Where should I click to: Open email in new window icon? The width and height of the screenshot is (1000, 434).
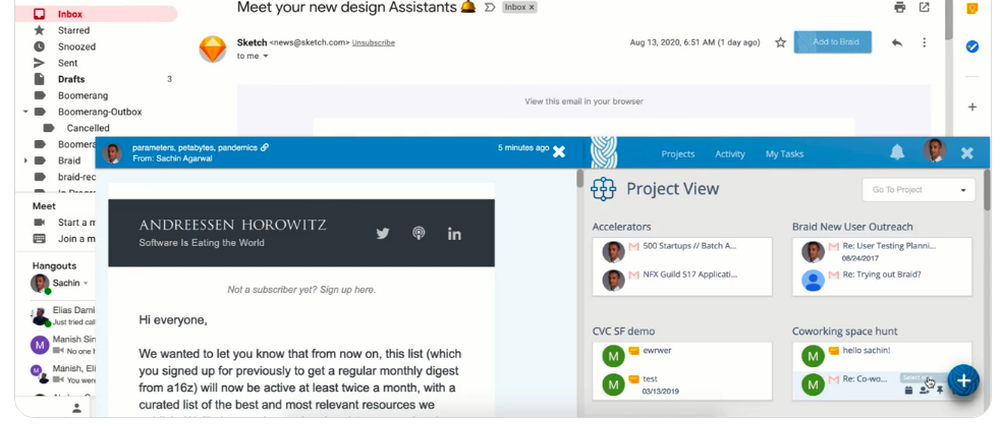point(924,8)
